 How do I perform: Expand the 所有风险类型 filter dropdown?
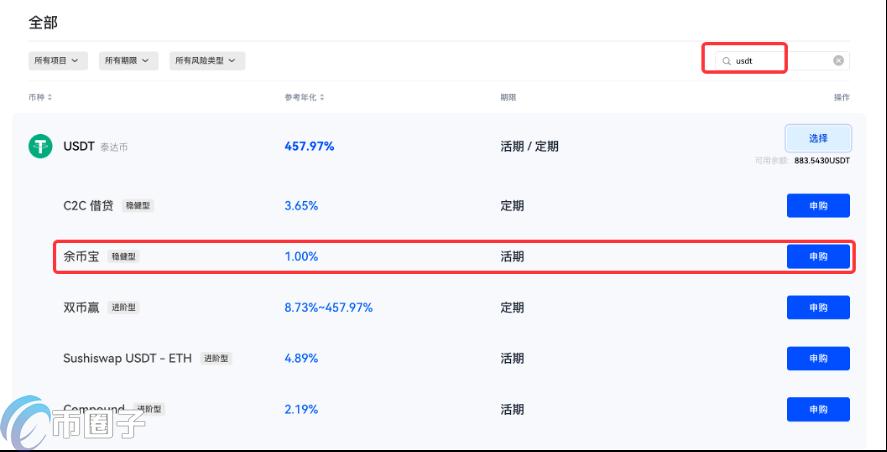(x=207, y=61)
